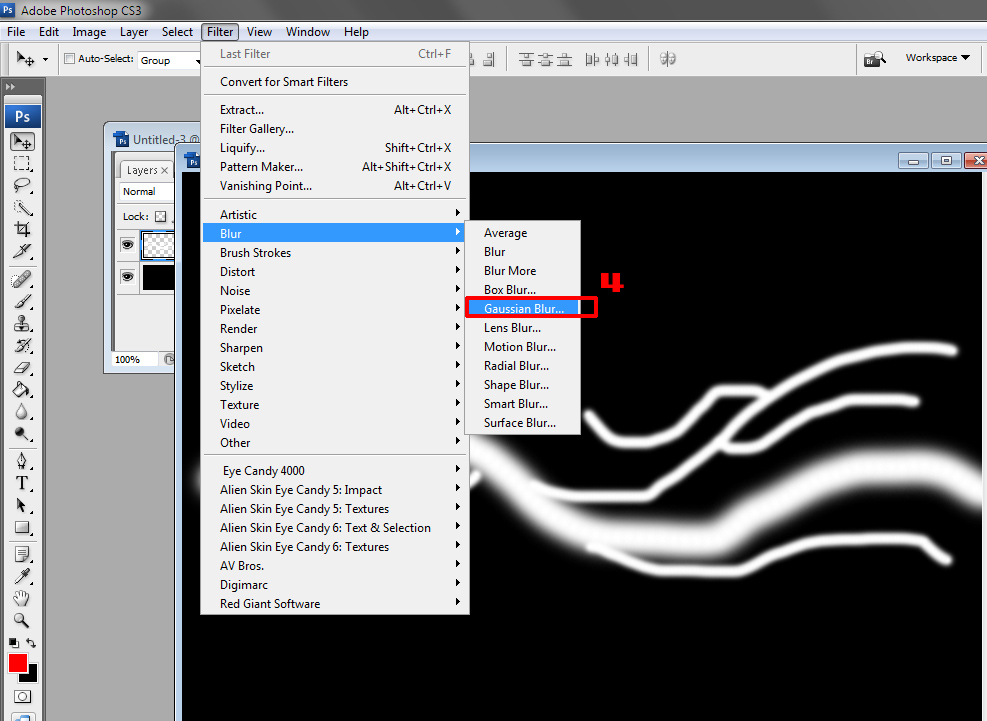Expand the Render filter submenu
987x721 pixels.
[335, 329]
